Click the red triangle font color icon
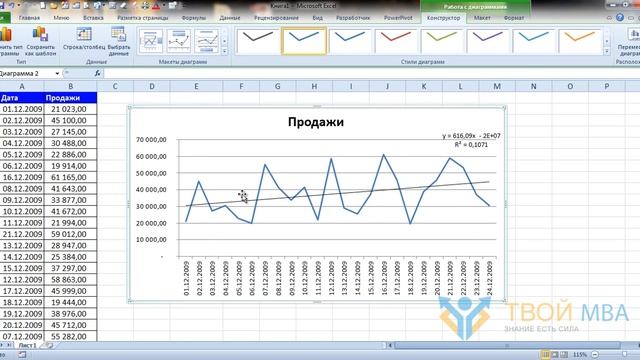This screenshot has height=360, width=640. click(156, 6)
